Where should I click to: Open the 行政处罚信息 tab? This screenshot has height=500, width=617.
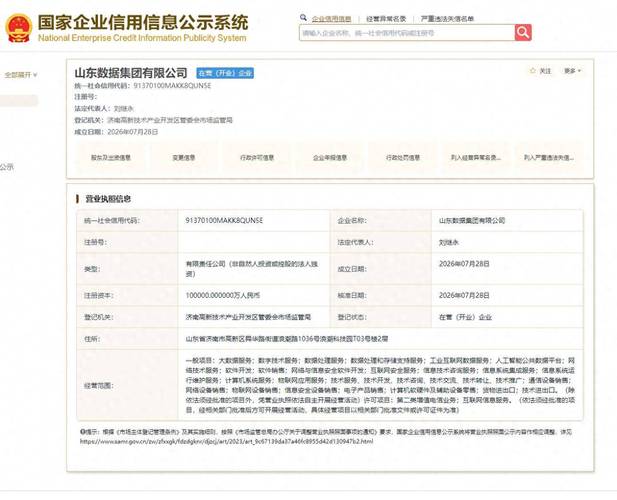[403, 158]
